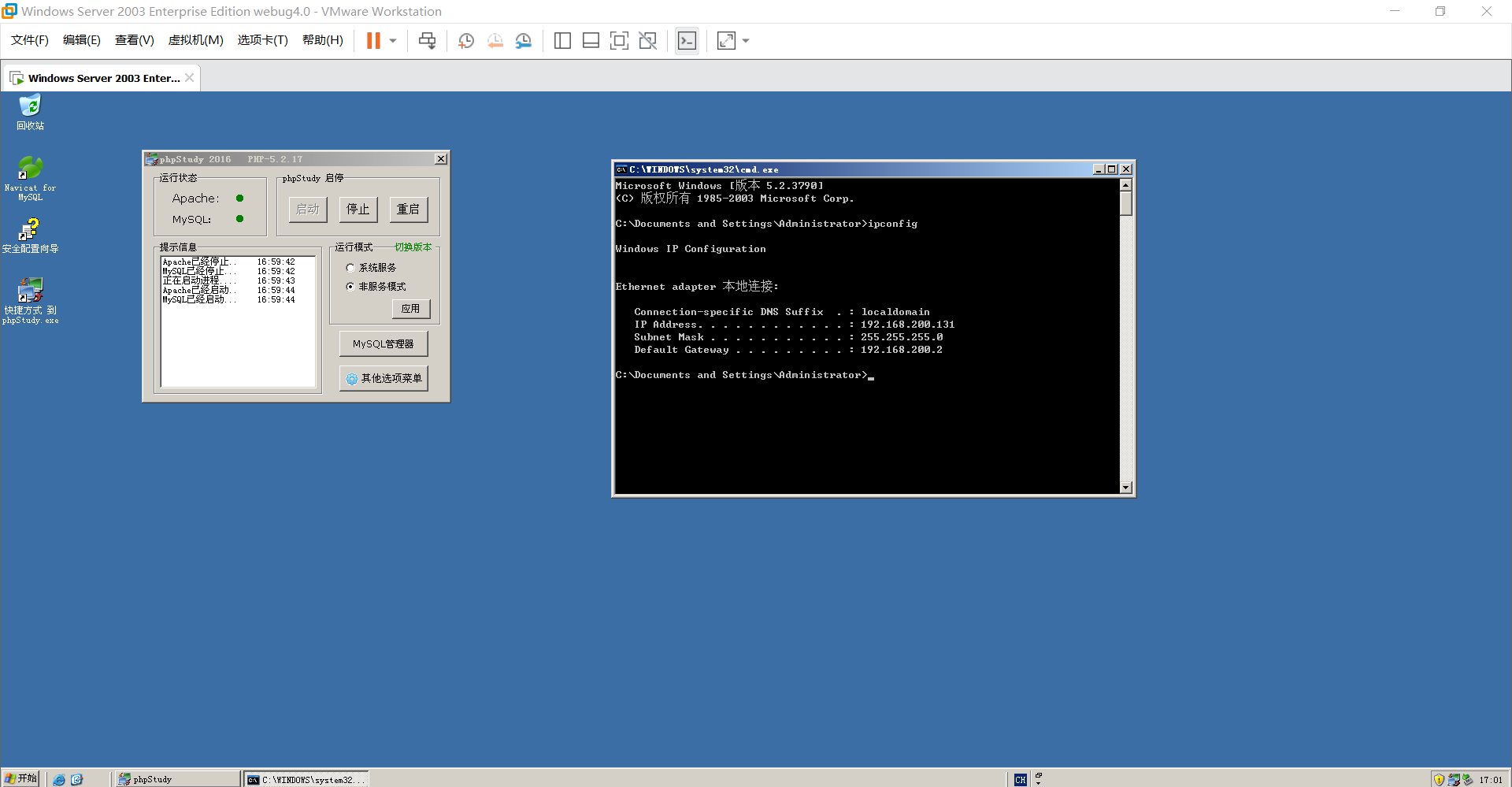Click the 切换版本 link to switch PHP version
This screenshot has width=1512, height=787.
414,247
